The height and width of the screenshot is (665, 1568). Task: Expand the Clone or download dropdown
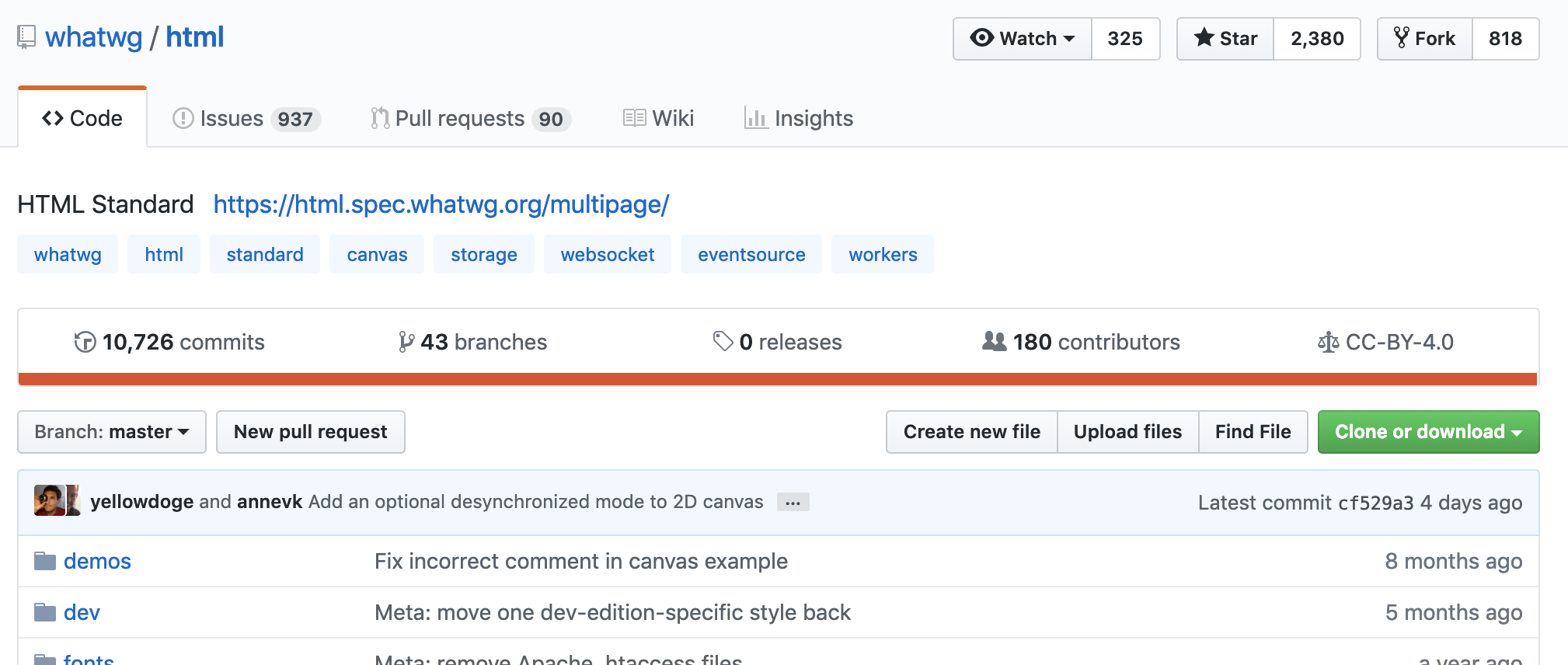point(1428,432)
